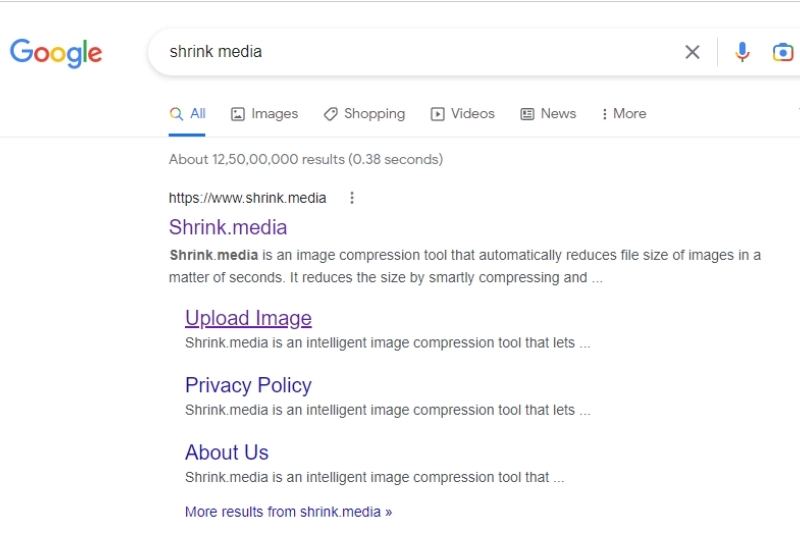
Task: Switch to the News tab
Action: (548, 114)
